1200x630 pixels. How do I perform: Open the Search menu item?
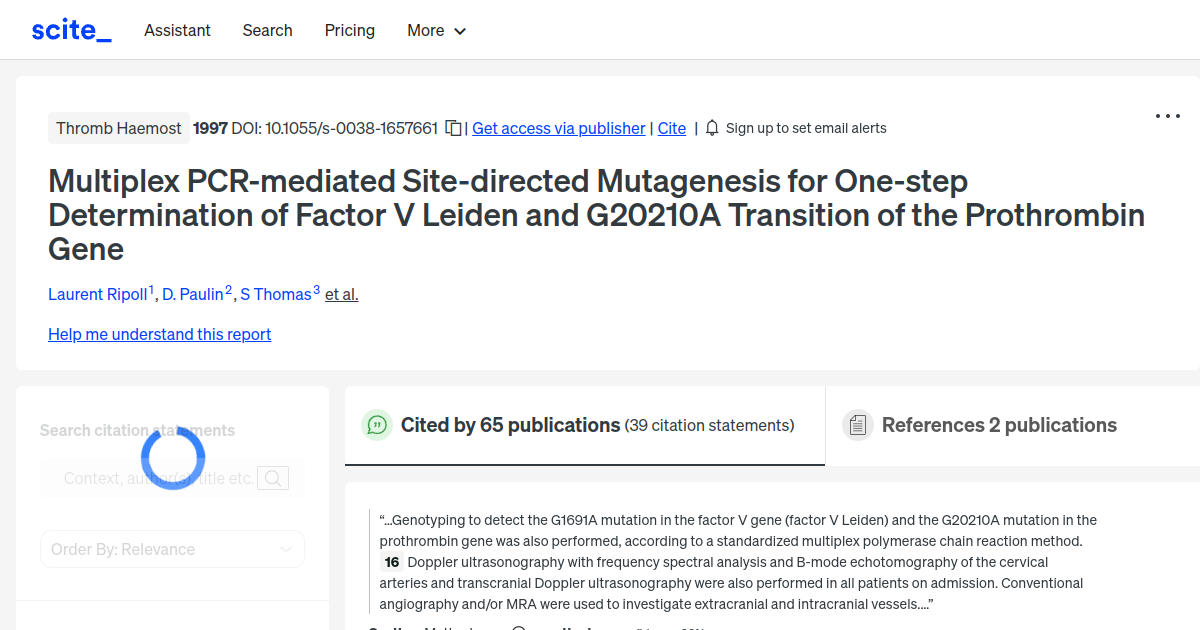[267, 30]
